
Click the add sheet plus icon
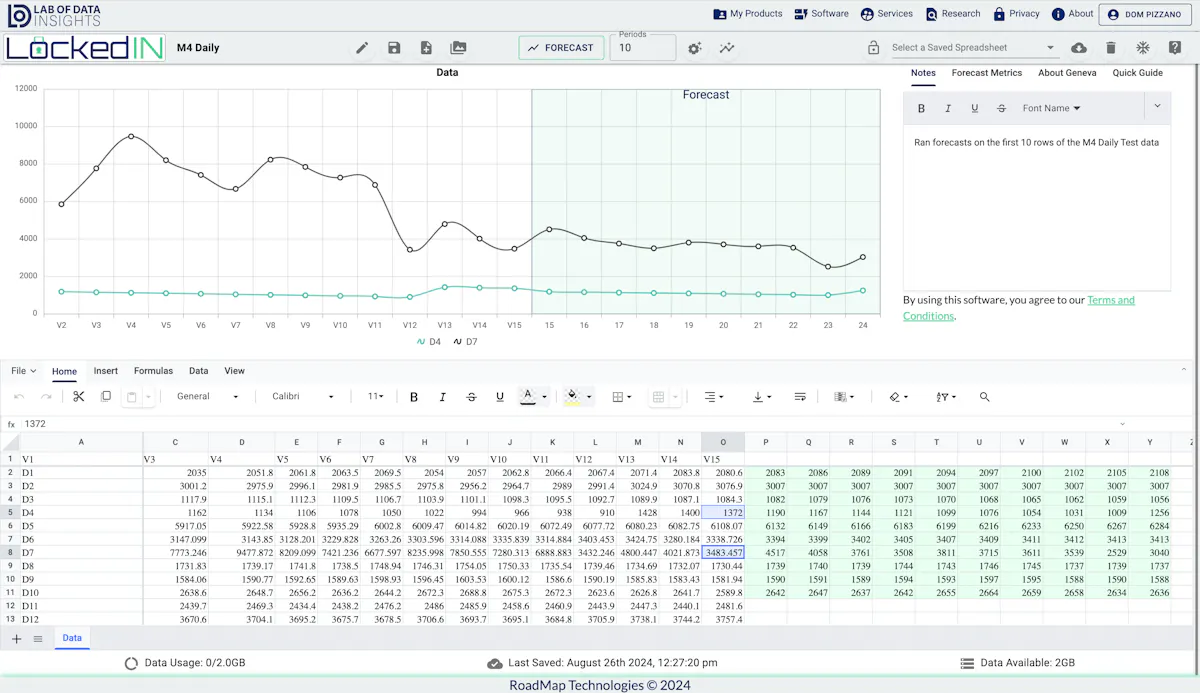(x=16, y=638)
